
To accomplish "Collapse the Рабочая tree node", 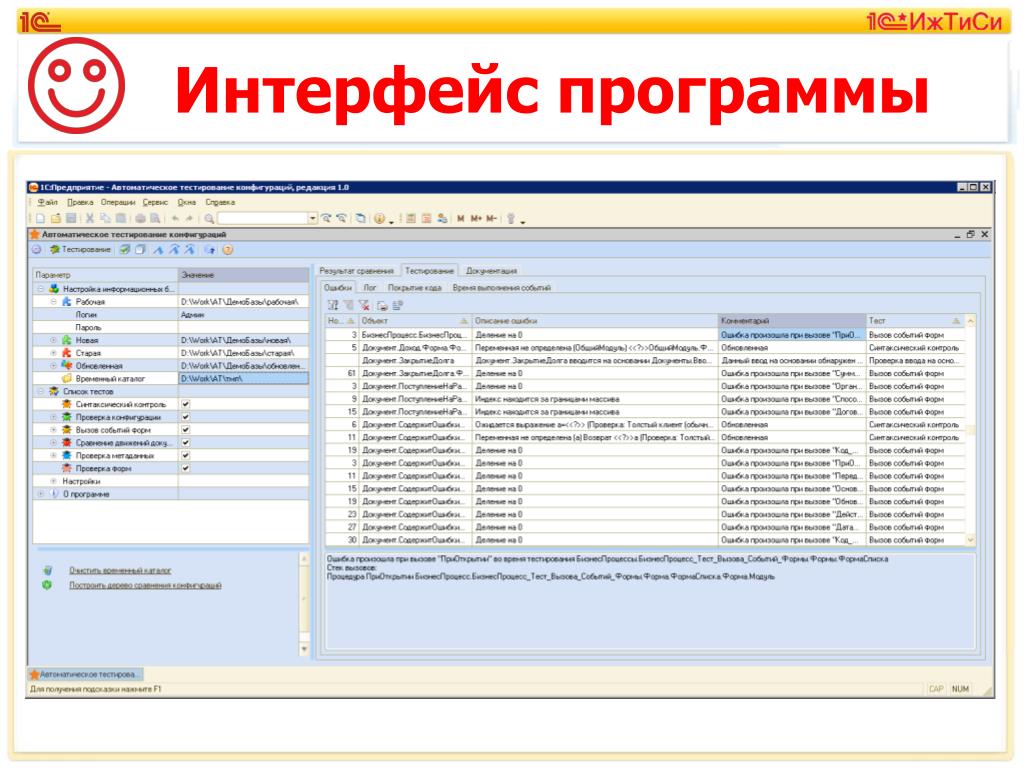I will coord(54,302).
